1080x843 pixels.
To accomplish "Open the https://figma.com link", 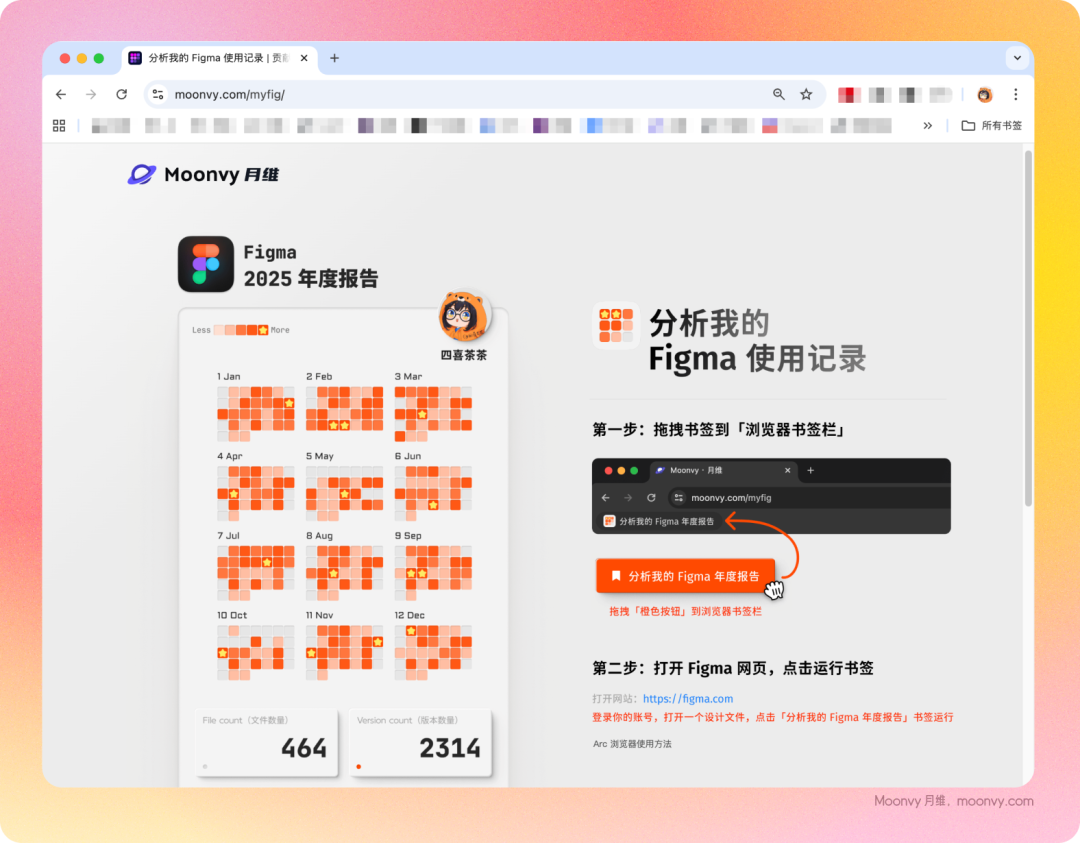I will [x=688, y=699].
